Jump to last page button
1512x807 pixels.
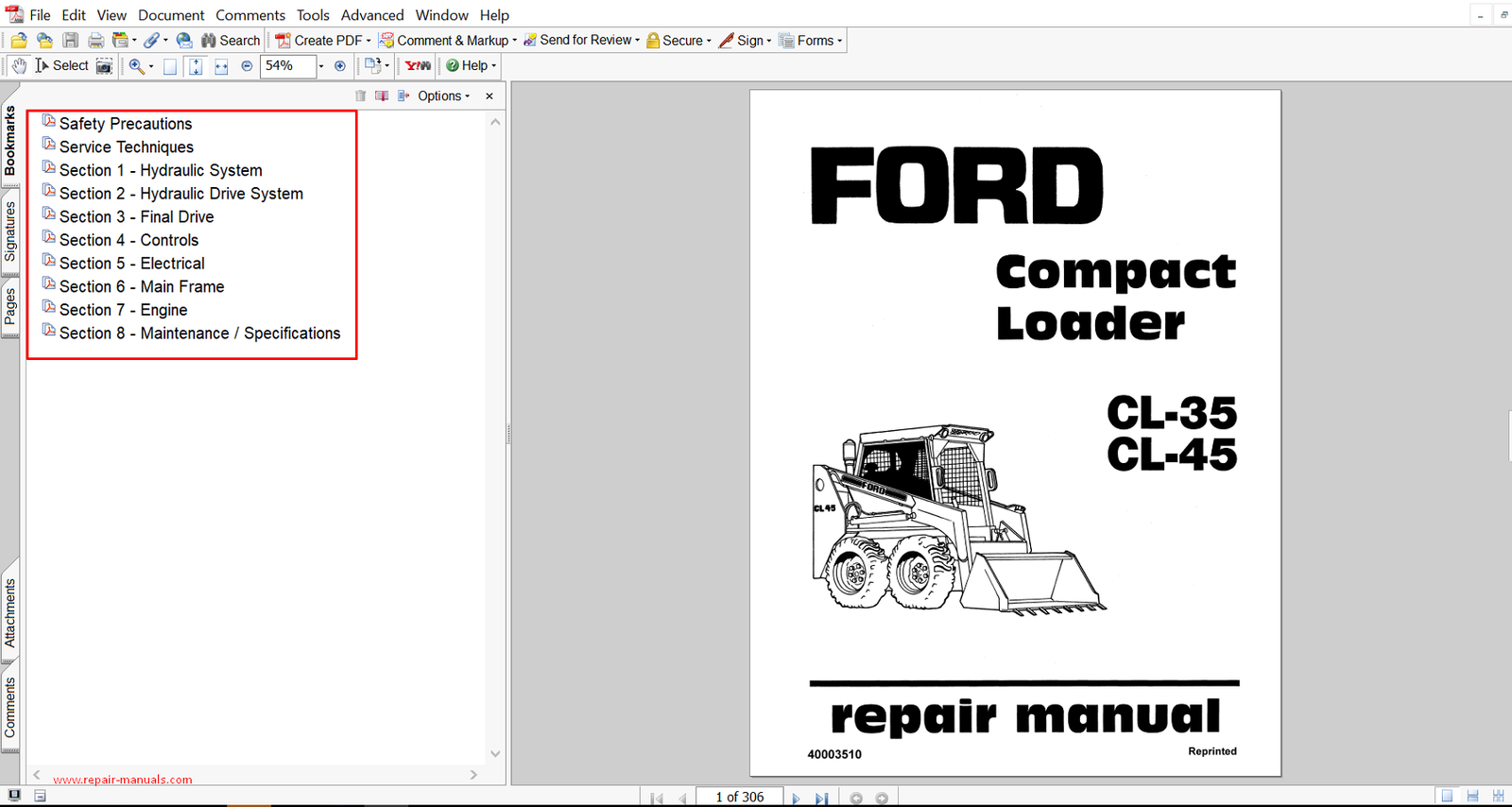point(821,798)
